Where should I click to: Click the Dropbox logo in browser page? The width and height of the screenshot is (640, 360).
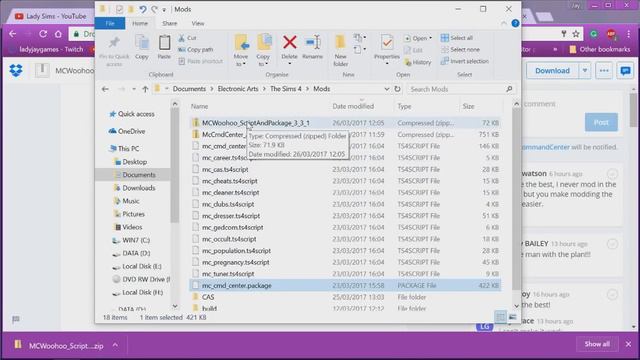click(x=16, y=71)
